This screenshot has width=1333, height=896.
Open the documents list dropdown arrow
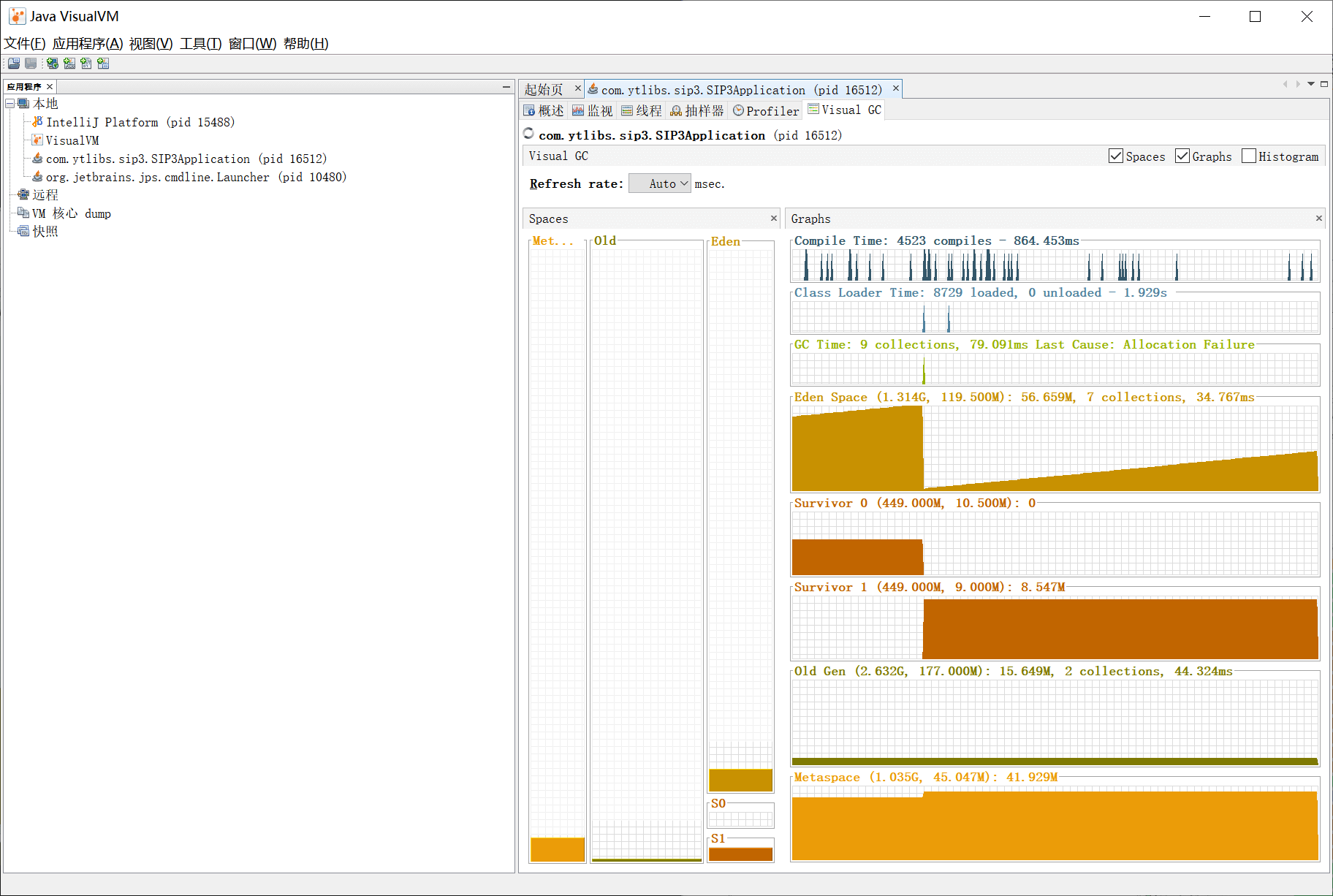1311,84
